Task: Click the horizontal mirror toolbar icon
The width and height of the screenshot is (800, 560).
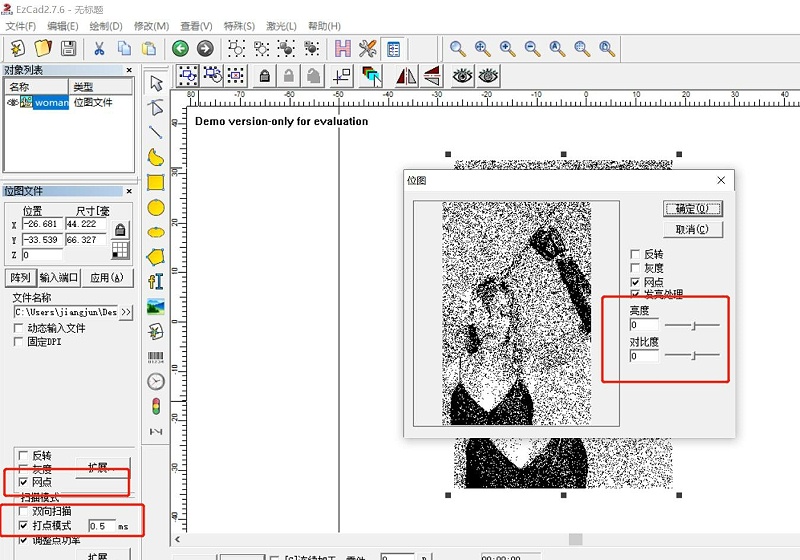Action: [406, 75]
